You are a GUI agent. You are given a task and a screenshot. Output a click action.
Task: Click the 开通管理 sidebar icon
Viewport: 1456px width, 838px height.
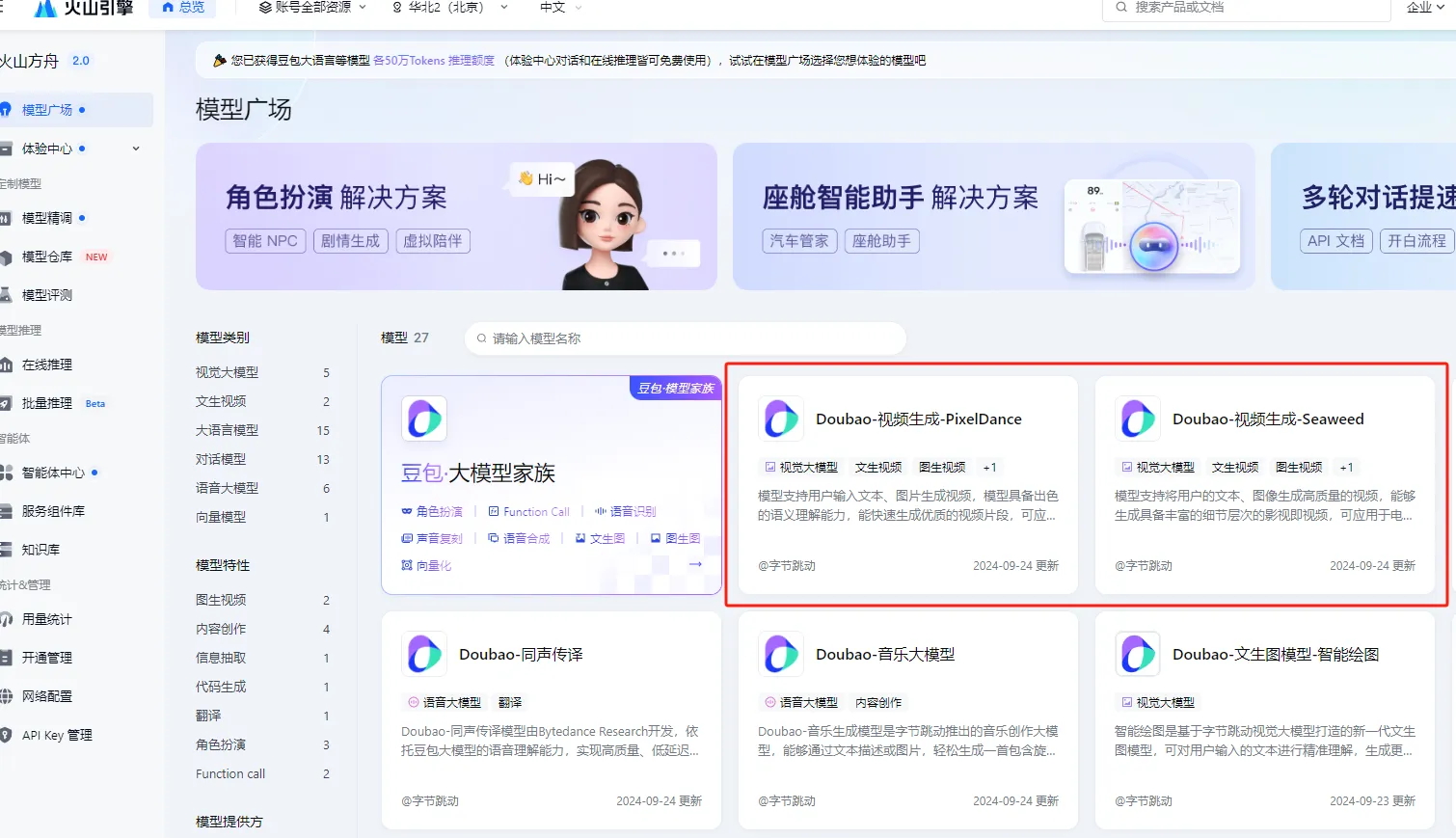tap(6, 658)
